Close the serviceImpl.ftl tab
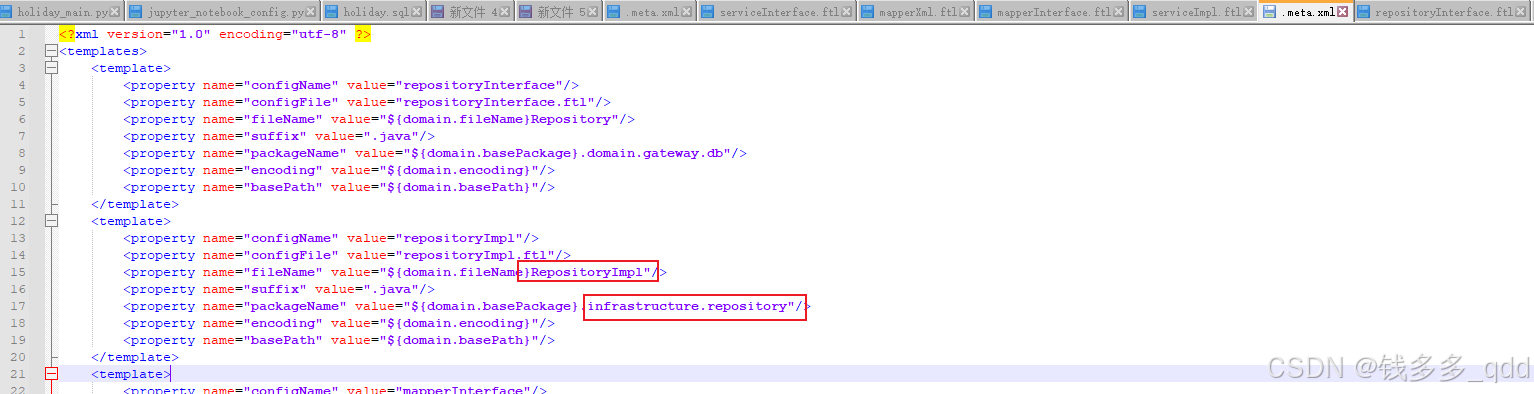Viewport: 1534px width, 394px height. tap(1249, 12)
